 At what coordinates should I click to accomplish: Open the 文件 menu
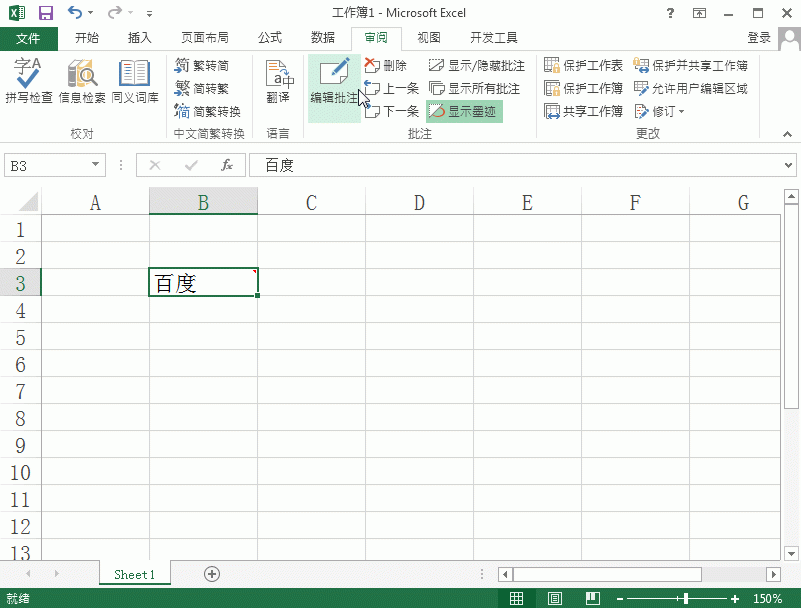pos(29,37)
